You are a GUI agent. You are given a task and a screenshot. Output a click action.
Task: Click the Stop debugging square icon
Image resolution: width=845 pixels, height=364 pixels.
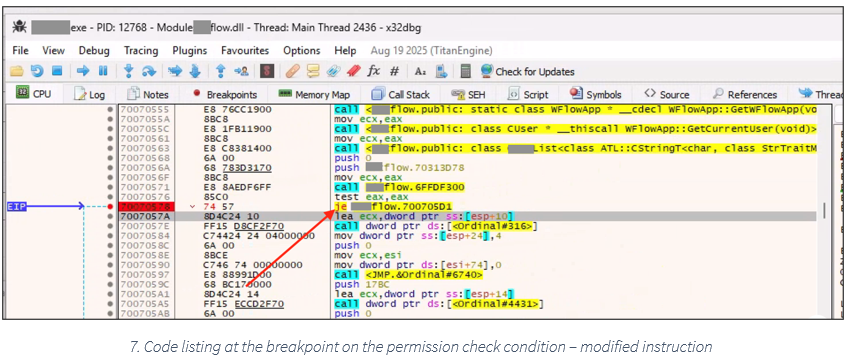tap(57, 71)
